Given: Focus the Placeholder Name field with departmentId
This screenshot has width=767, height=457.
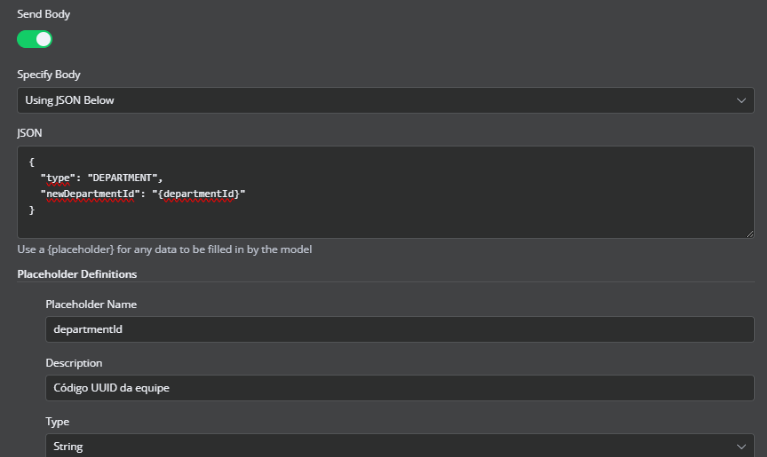Looking at the screenshot, I should coord(399,329).
